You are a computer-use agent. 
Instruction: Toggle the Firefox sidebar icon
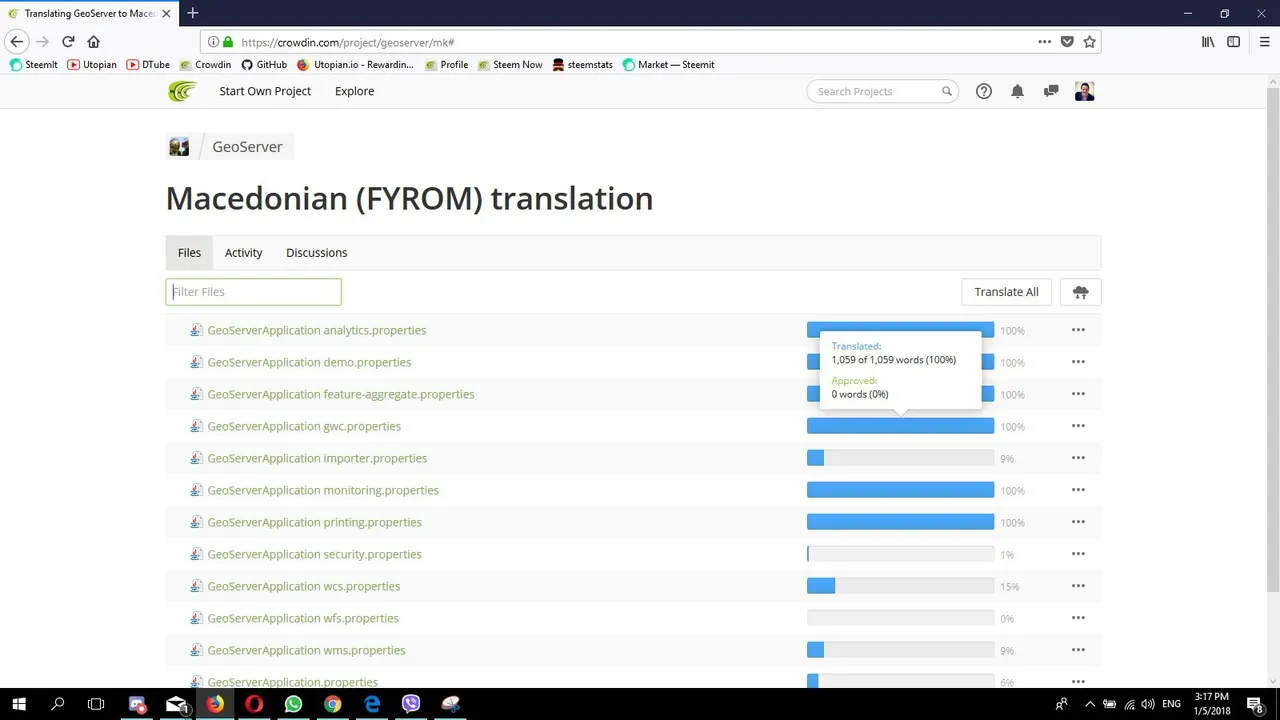click(x=1234, y=42)
